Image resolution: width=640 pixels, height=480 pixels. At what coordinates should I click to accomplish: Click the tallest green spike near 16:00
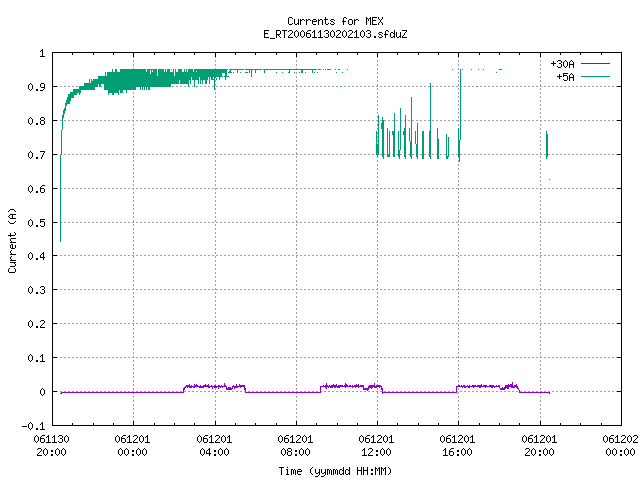(460, 114)
